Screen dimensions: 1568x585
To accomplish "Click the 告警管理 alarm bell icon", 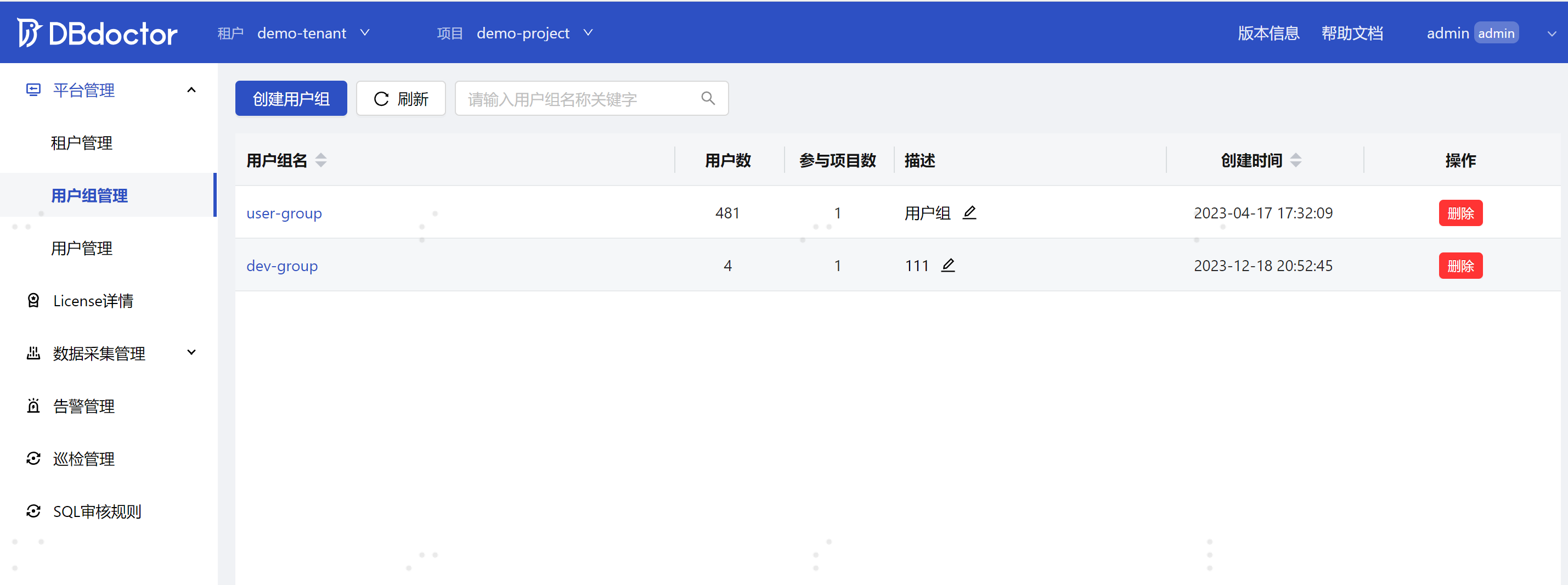I will click(33, 406).
